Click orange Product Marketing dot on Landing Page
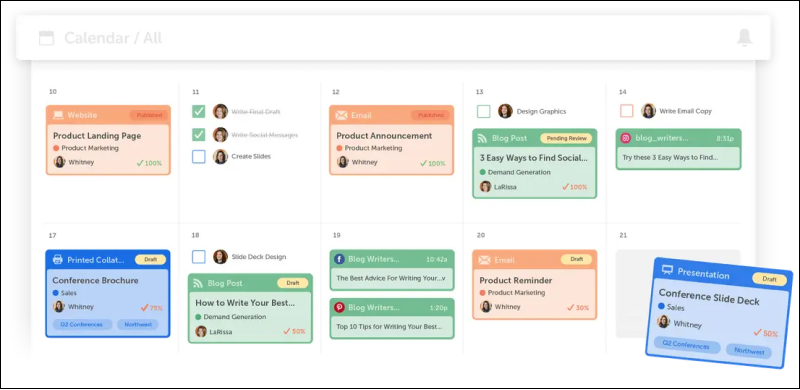 56,148
